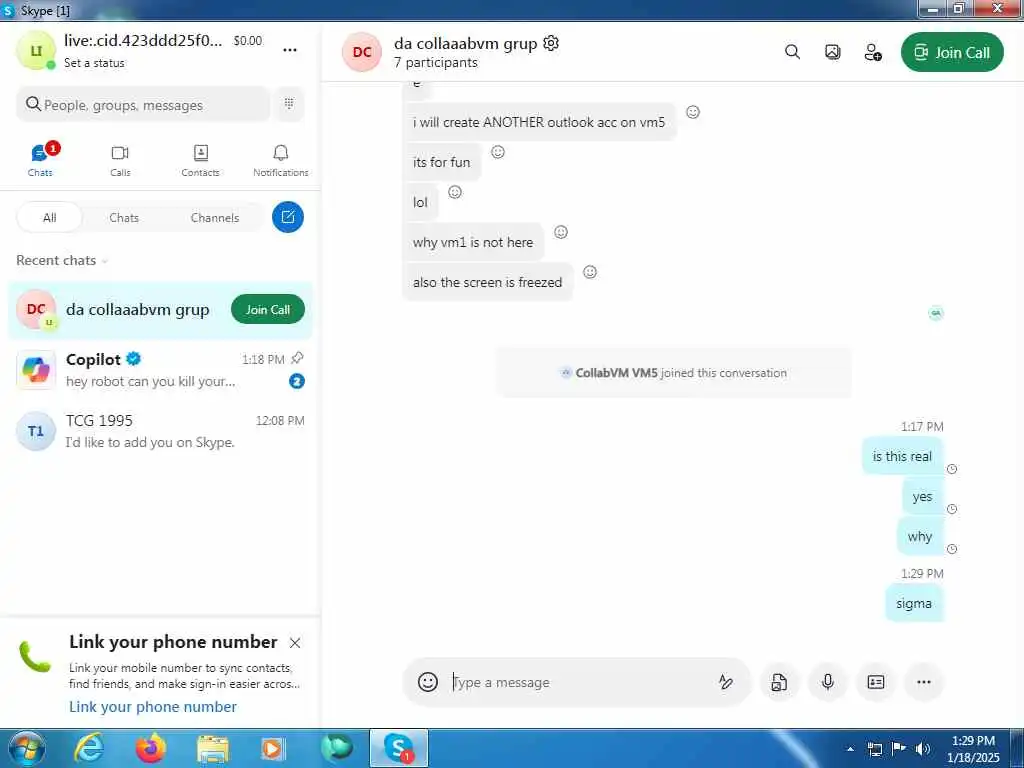React to 'why vm1 is not here'

pos(560,232)
